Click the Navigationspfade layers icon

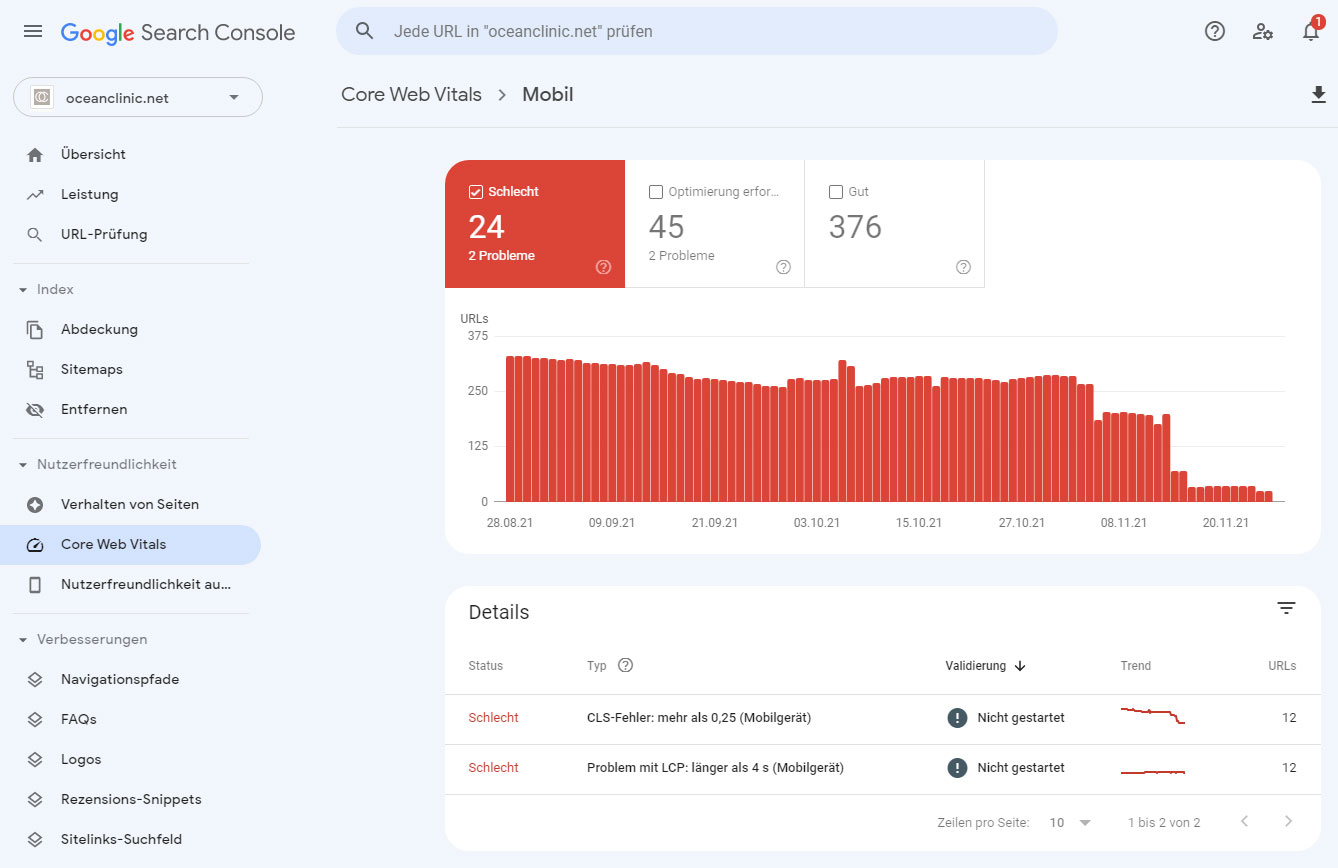coord(35,680)
